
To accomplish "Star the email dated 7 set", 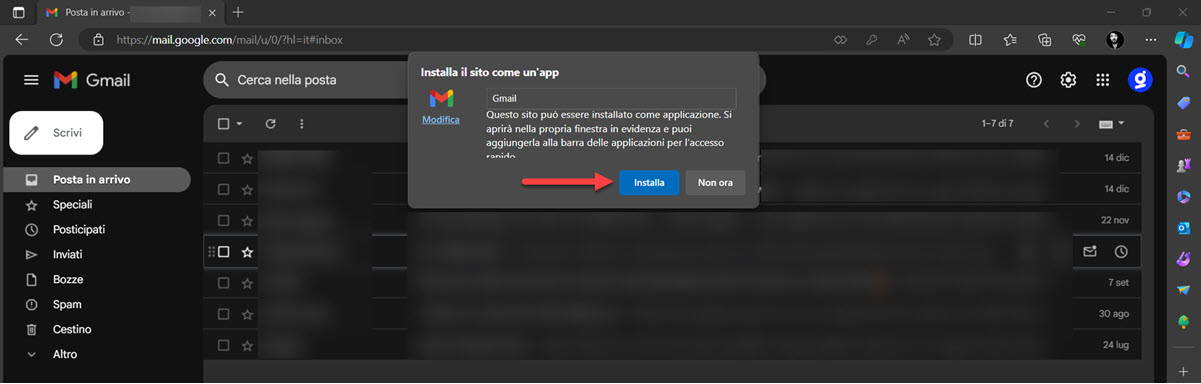I will (247, 283).
